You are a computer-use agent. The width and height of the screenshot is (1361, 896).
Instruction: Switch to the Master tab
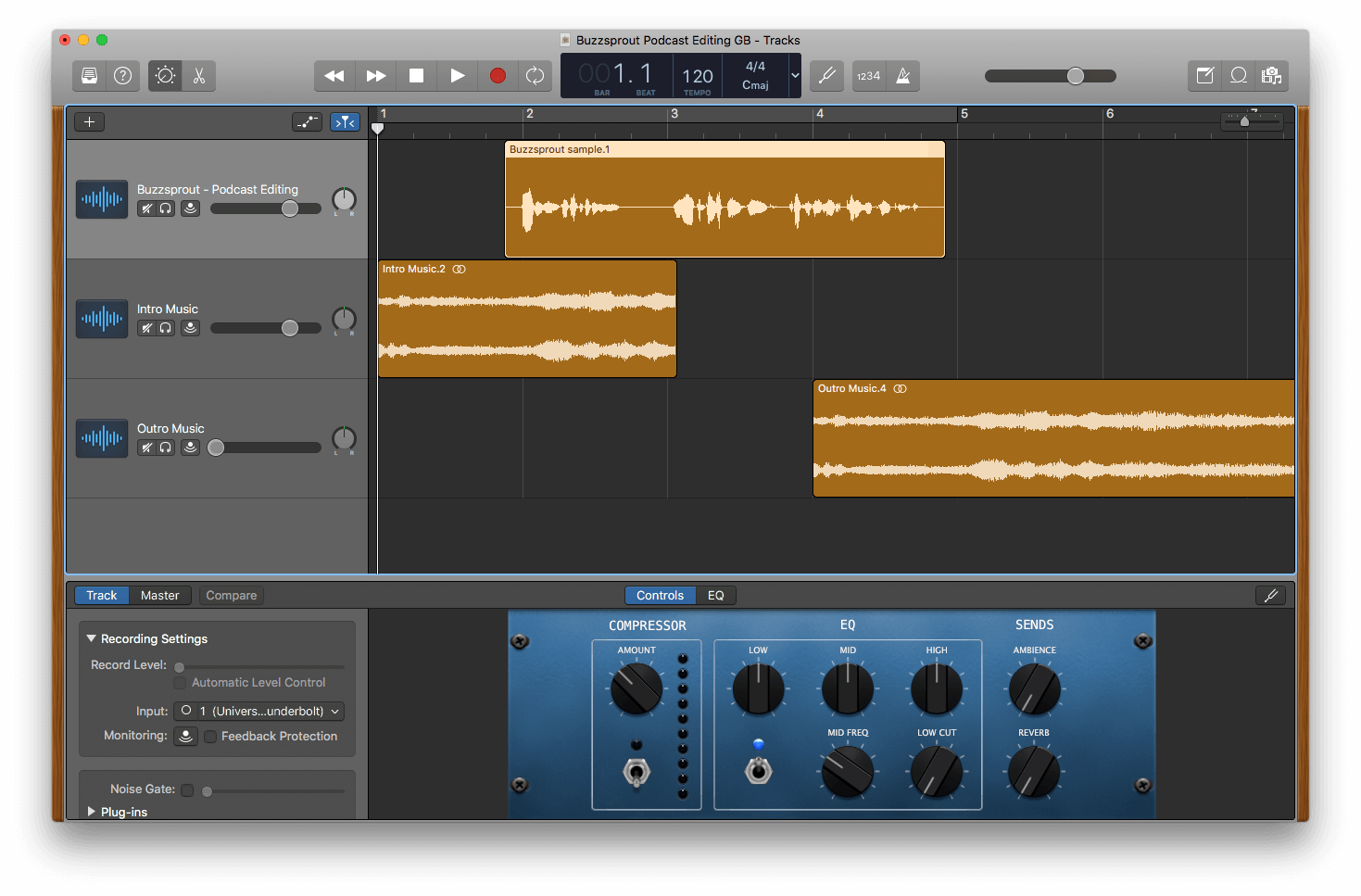point(159,595)
